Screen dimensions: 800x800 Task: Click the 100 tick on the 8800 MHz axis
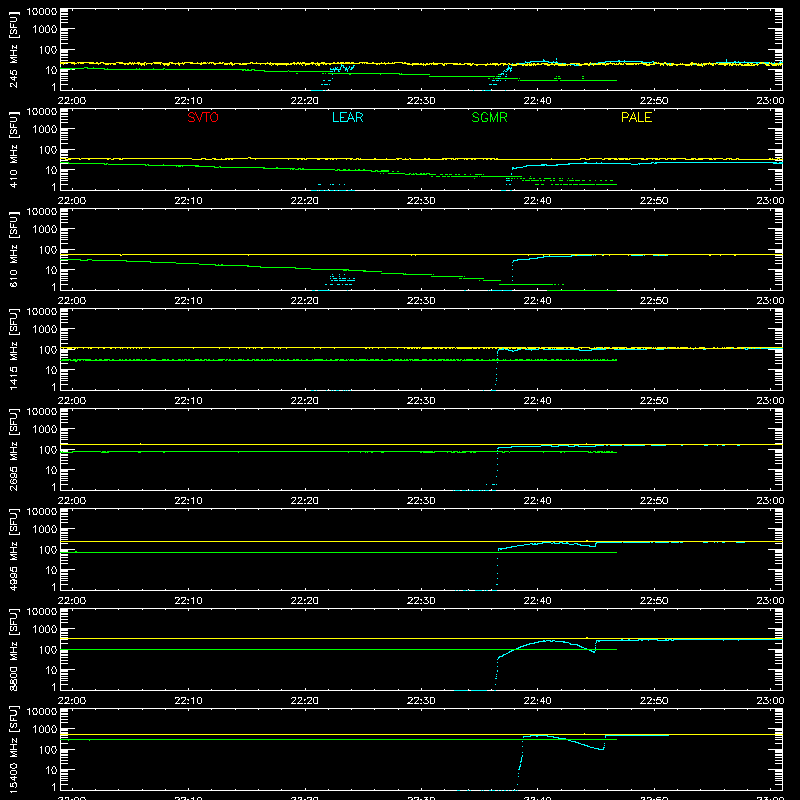coord(48,650)
